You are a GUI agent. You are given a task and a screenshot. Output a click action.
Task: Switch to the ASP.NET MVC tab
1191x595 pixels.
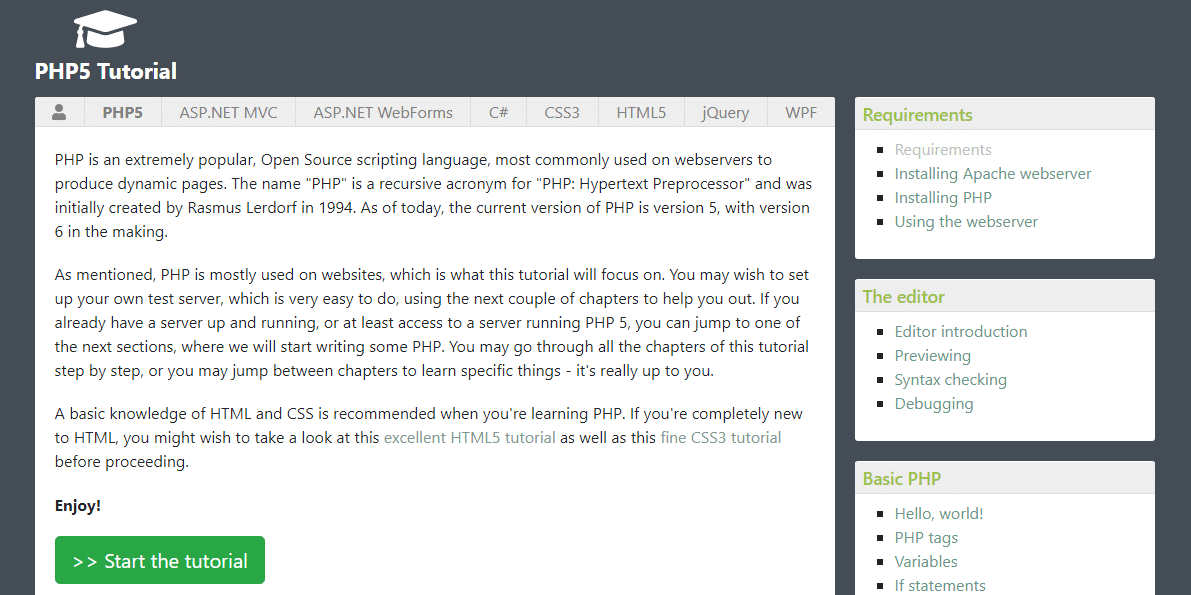(x=228, y=112)
